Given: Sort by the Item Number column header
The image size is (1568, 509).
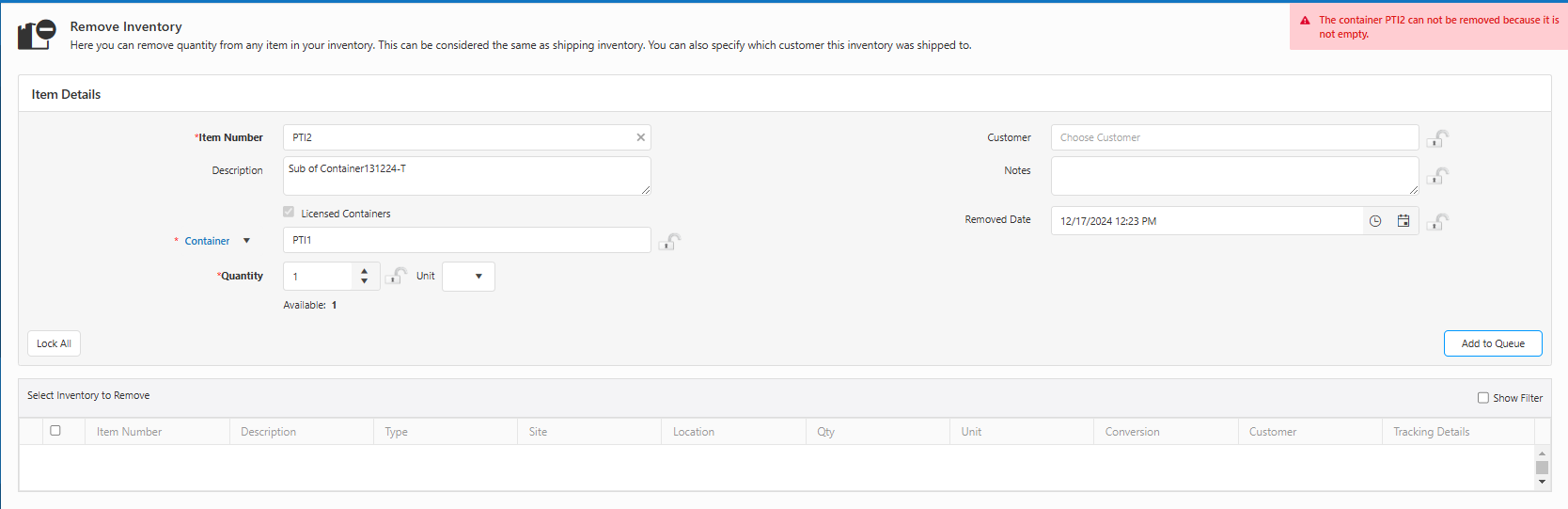Looking at the screenshot, I should [x=130, y=432].
